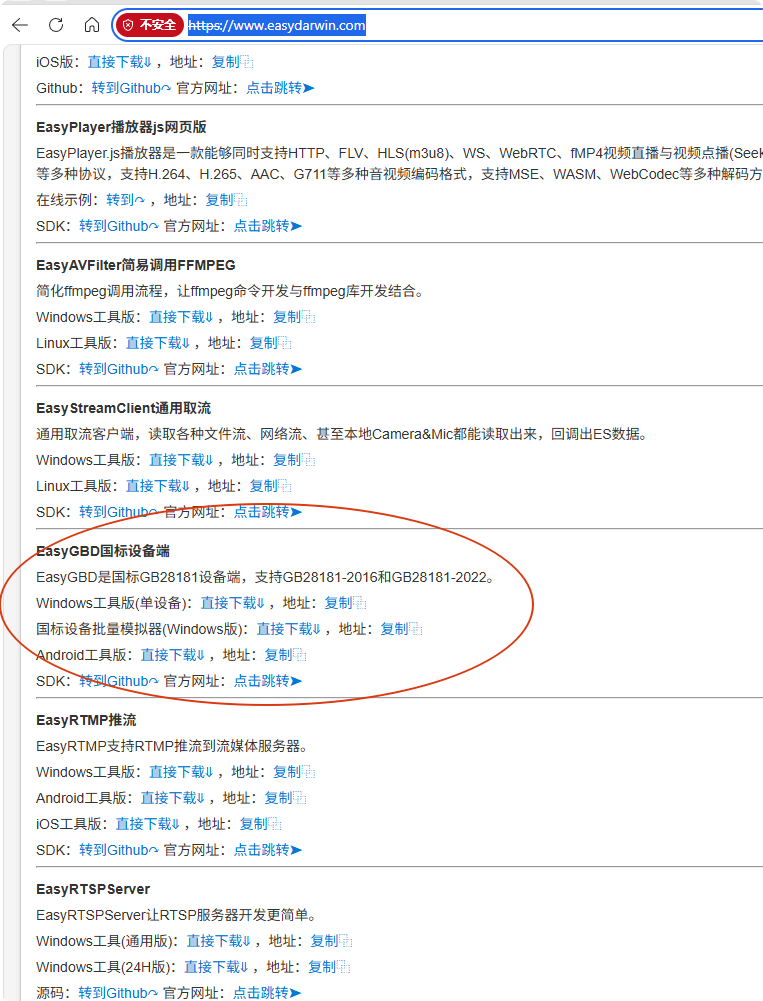Click the EasyRTSPServer heading
This screenshot has width=763, height=1001.
click(93, 889)
